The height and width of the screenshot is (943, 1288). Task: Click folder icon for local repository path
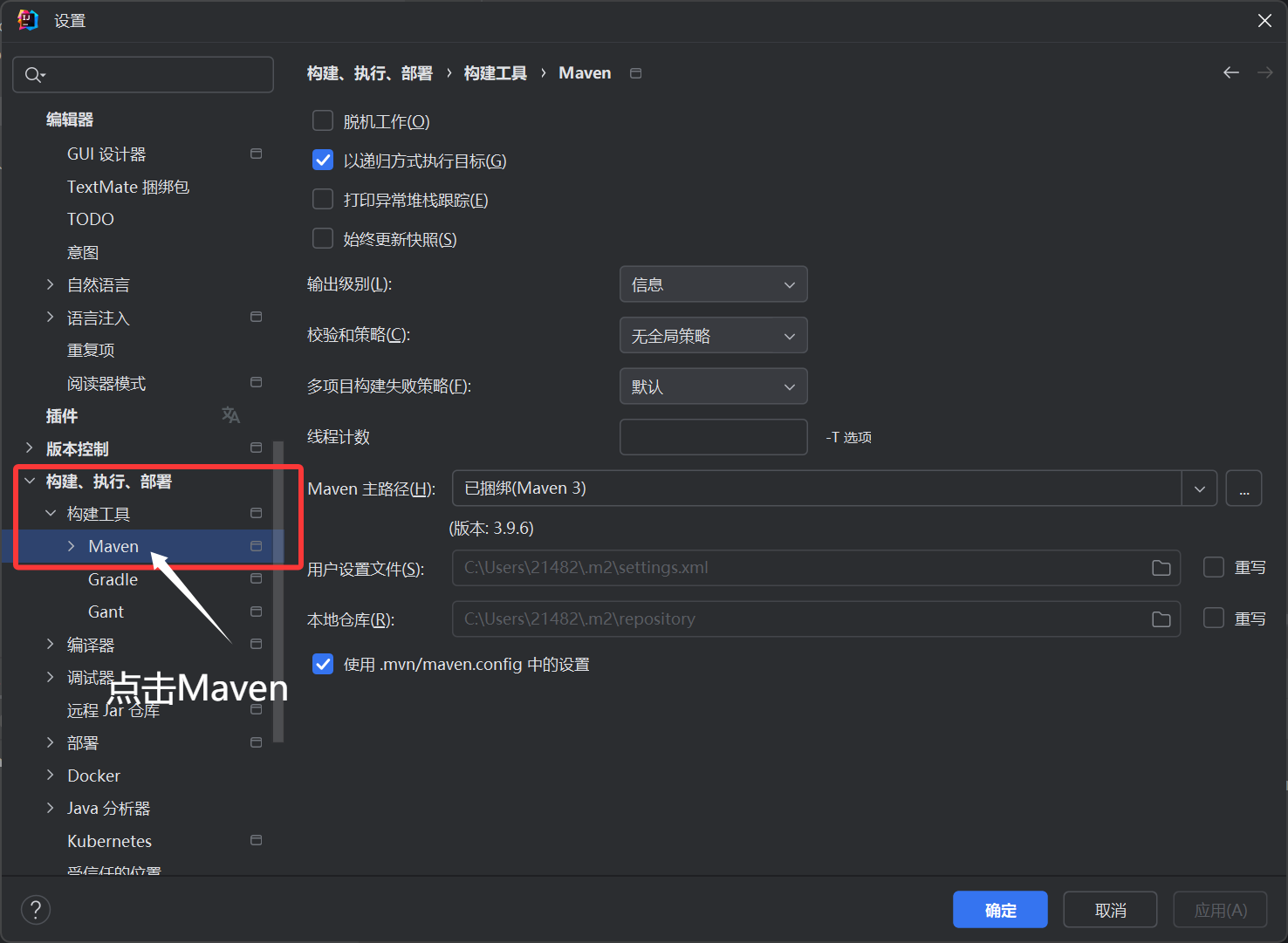coord(1161,619)
